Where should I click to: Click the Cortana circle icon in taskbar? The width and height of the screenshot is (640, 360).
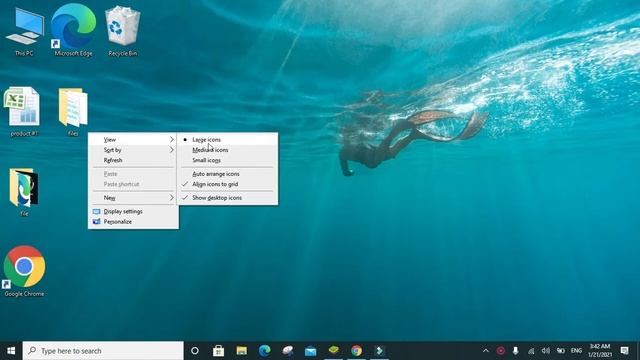[195, 351]
